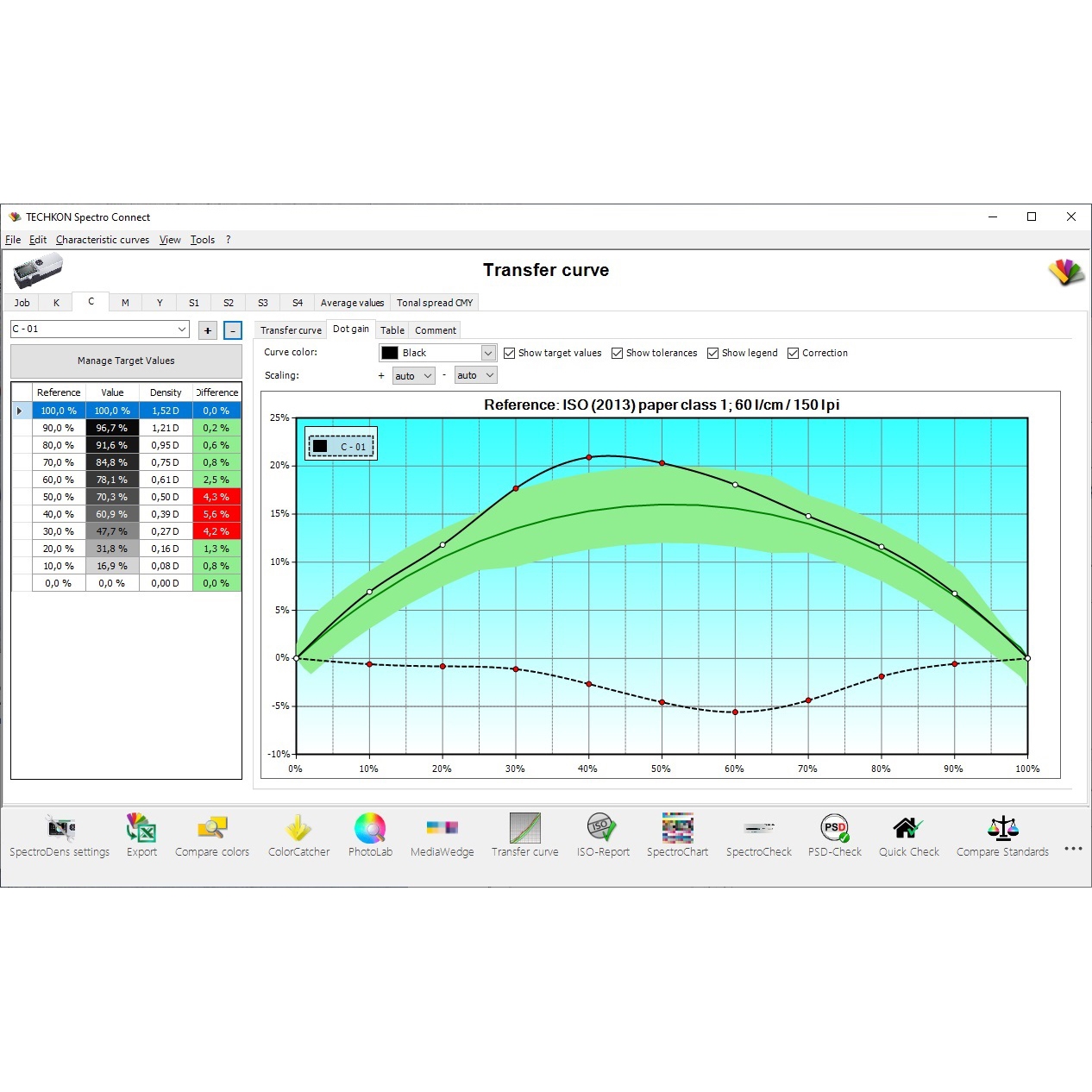This screenshot has width=1092, height=1092.
Task: Open Compare colors tool
Action: (x=212, y=836)
